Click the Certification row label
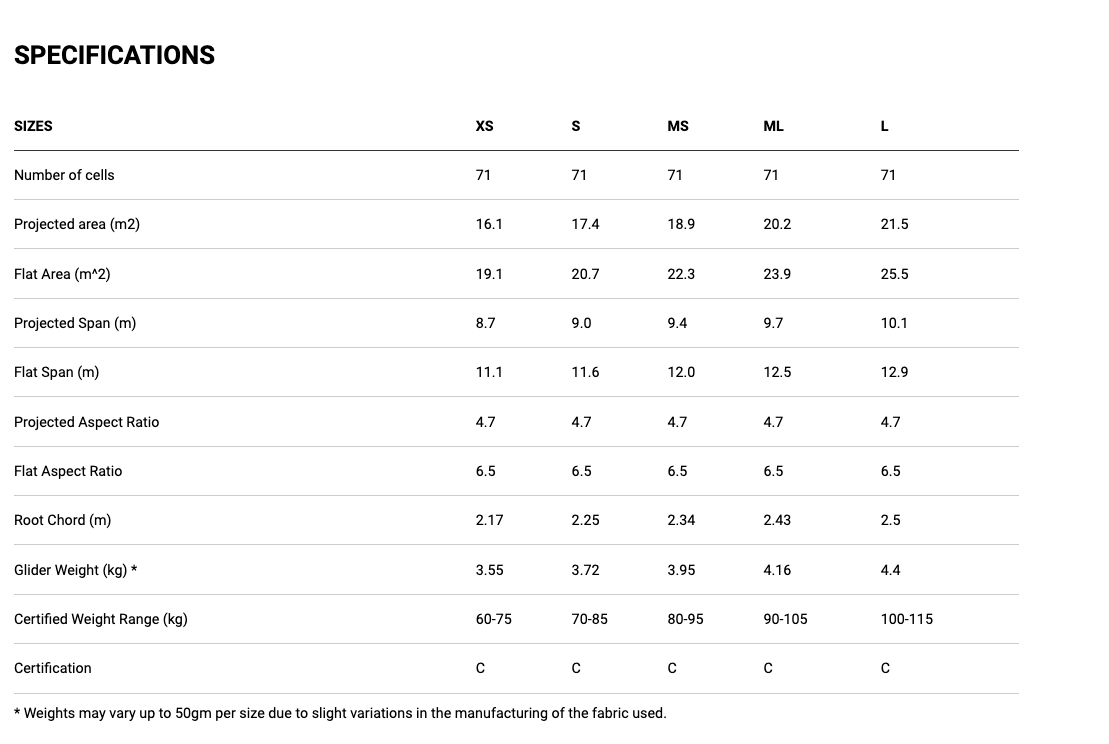 (x=53, y=668)
